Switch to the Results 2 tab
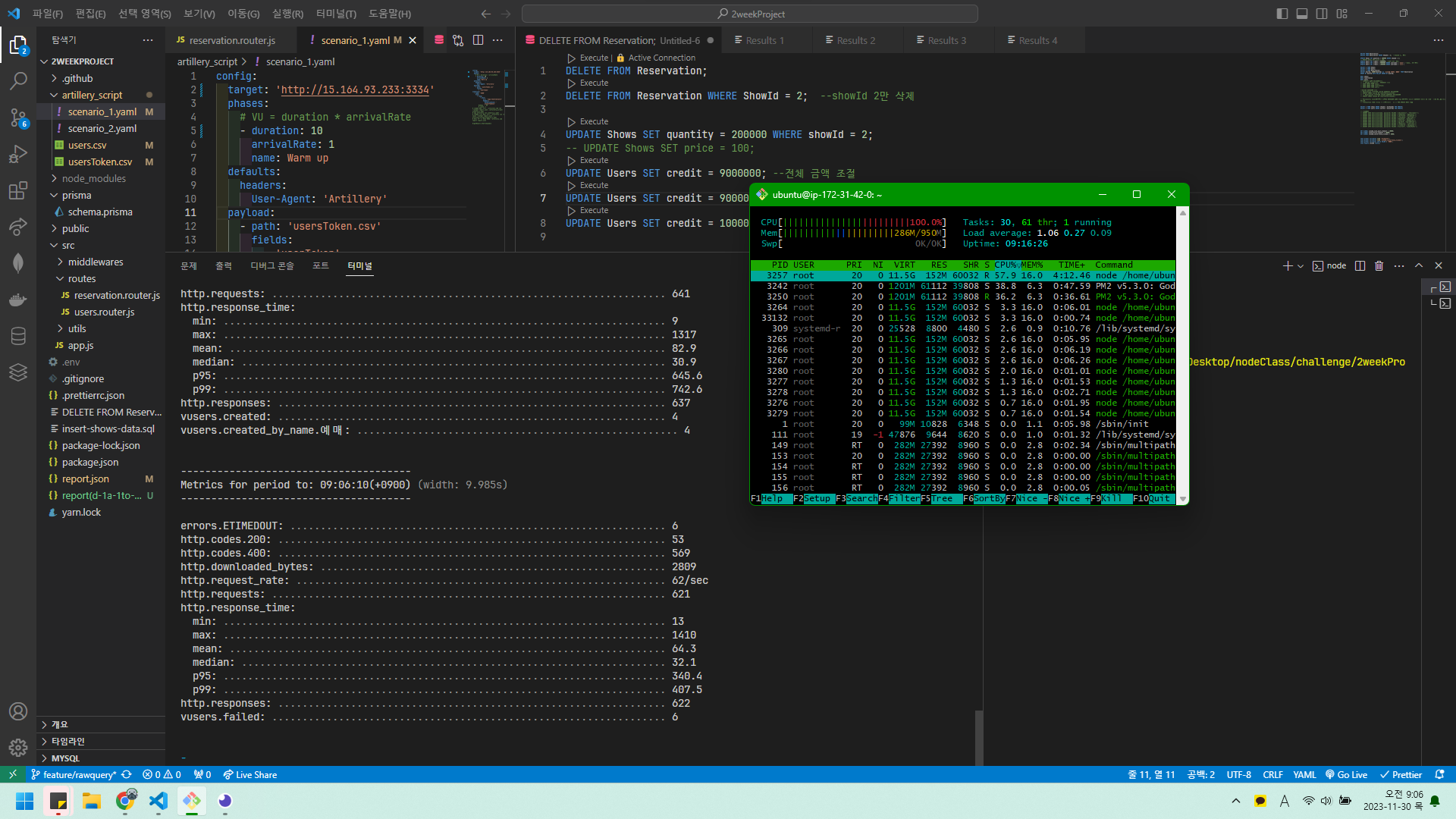 (855, 40)
